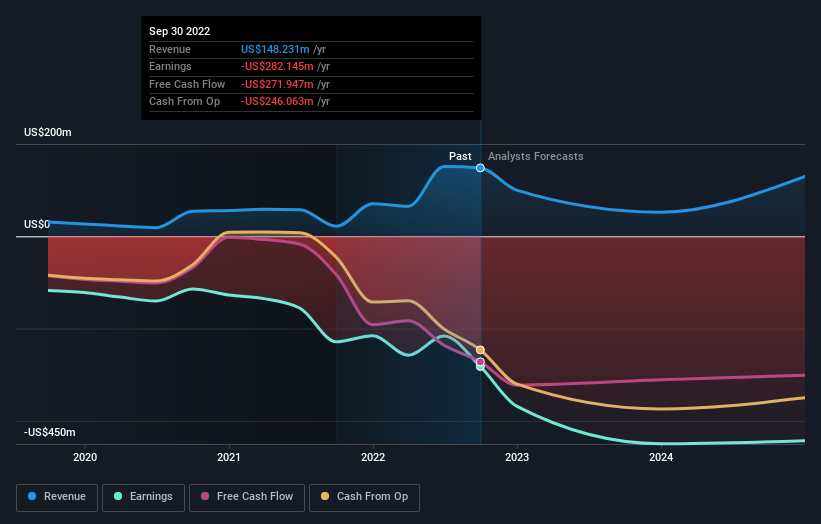Click the 'Analysts Forecasts' label
This screenshot has height=524, width=821.
pos(536,156)
